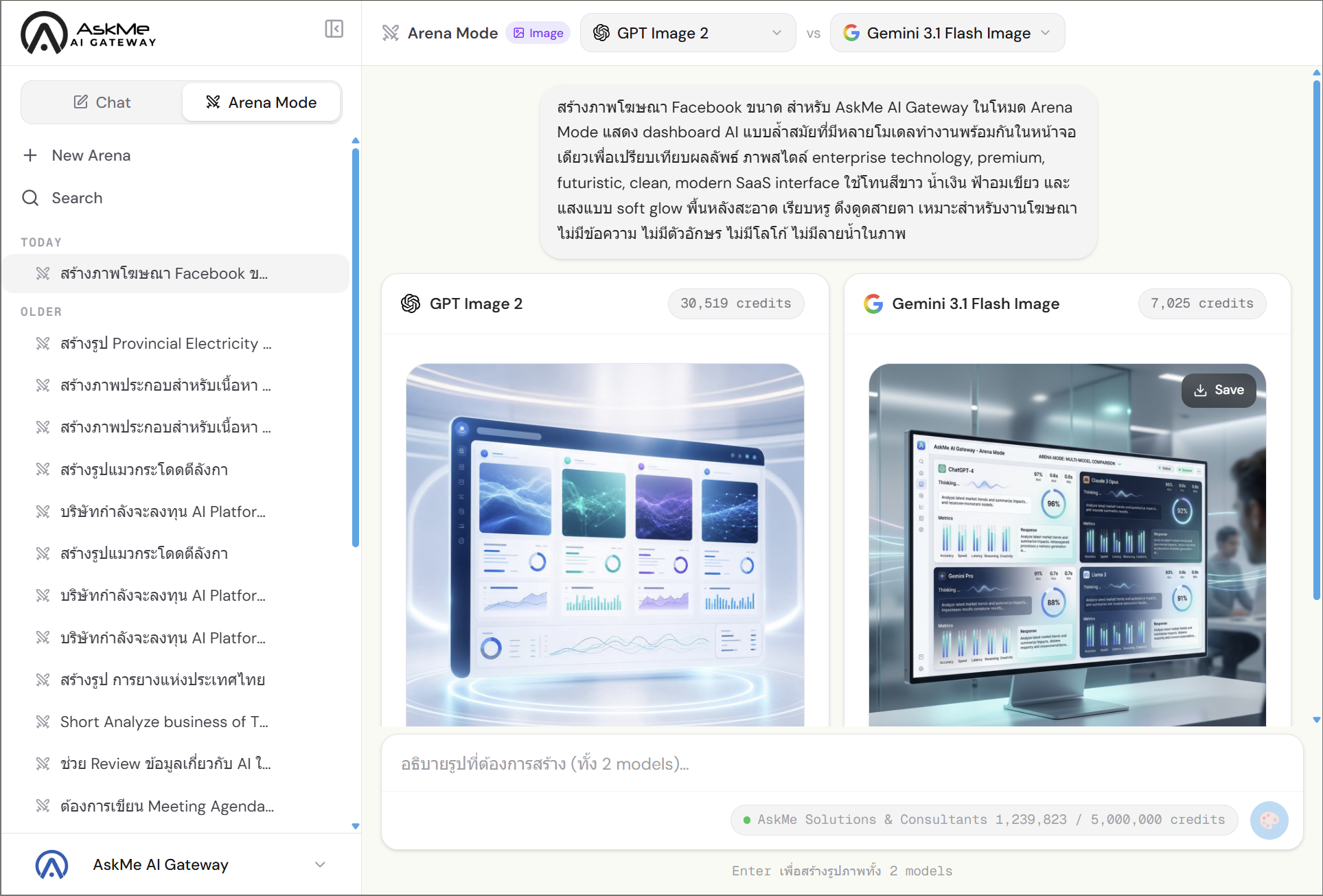The image size is (1323, 896).
Task: Click the user prompt message bubble
Action: coord(818,170)
